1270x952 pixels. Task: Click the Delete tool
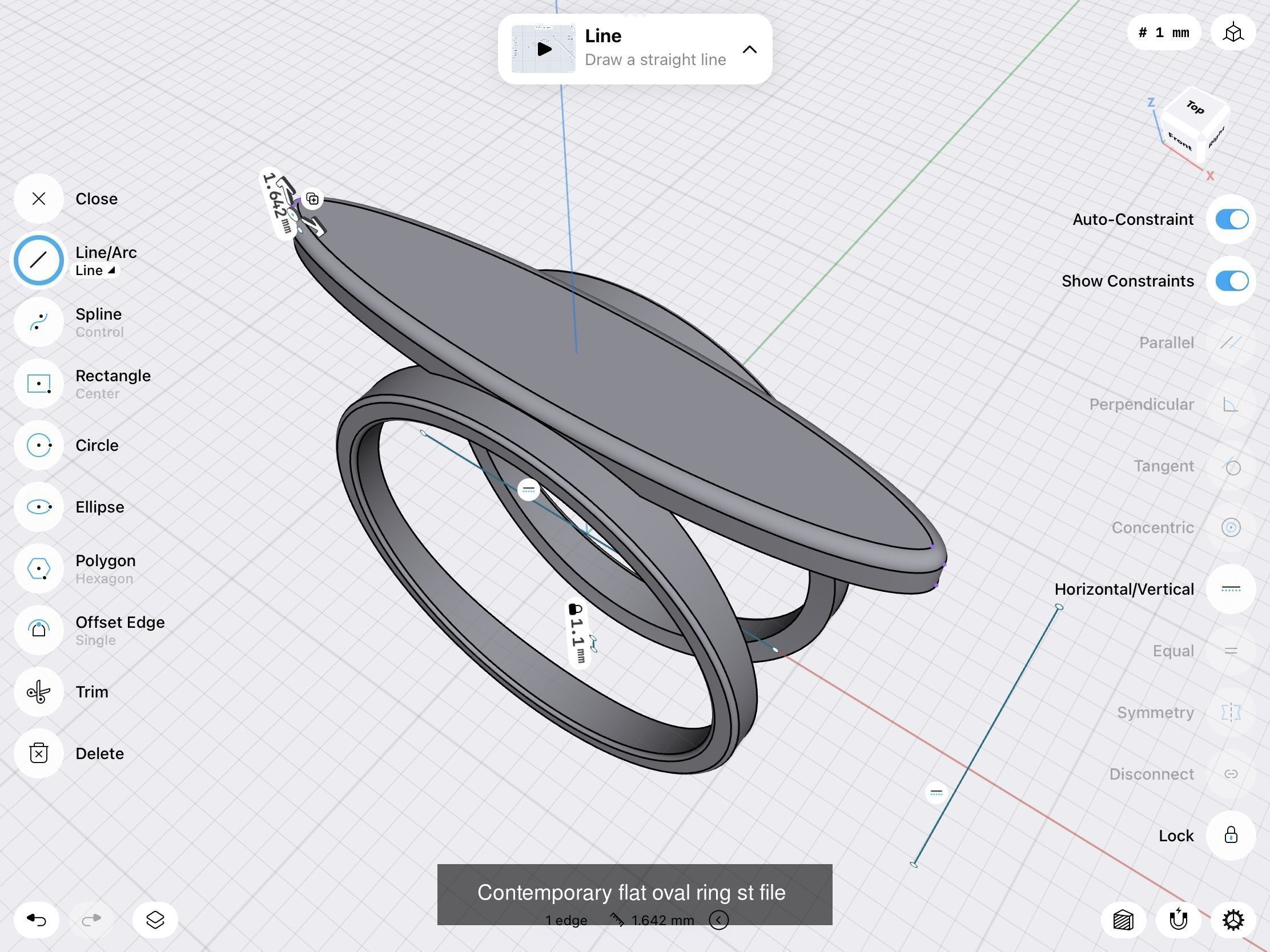click(38, 753)
